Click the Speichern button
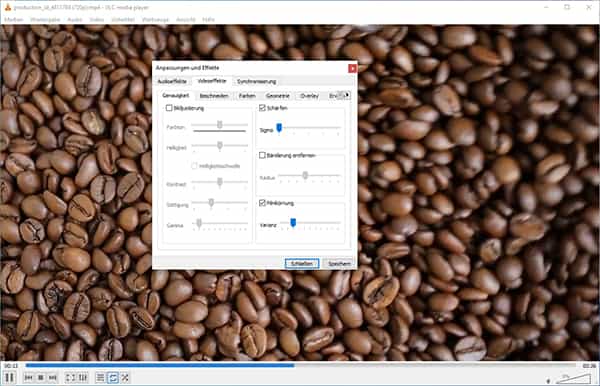Image resolution: width=600 pixels, height=386 pixels. [x=339, y=263]
